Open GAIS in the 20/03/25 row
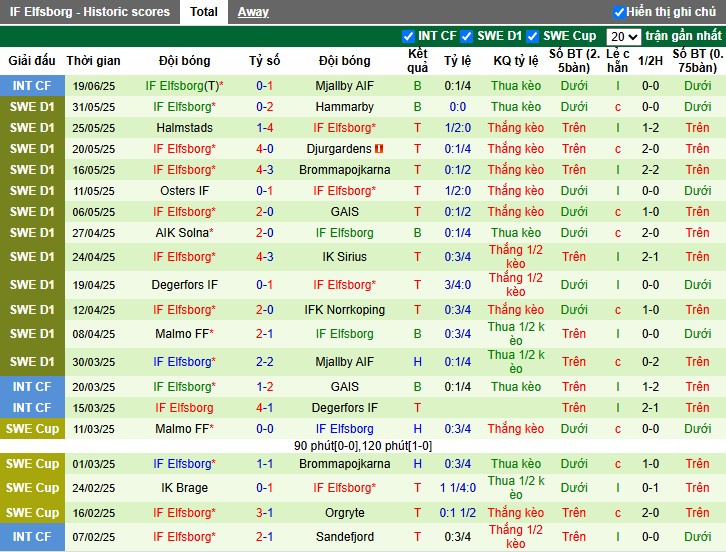The height and width of the screenshot is (552, 726). tap(344, 387)
